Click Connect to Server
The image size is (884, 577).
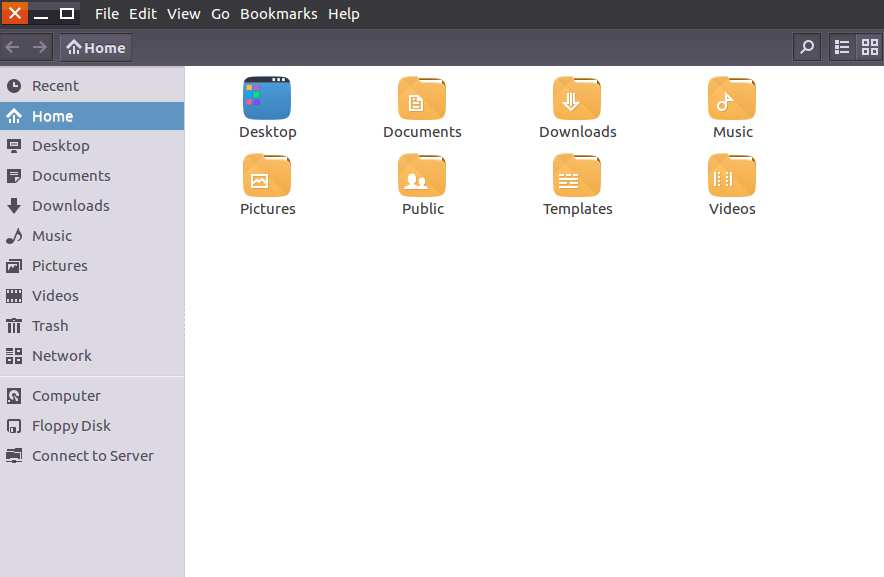point(93,455)
